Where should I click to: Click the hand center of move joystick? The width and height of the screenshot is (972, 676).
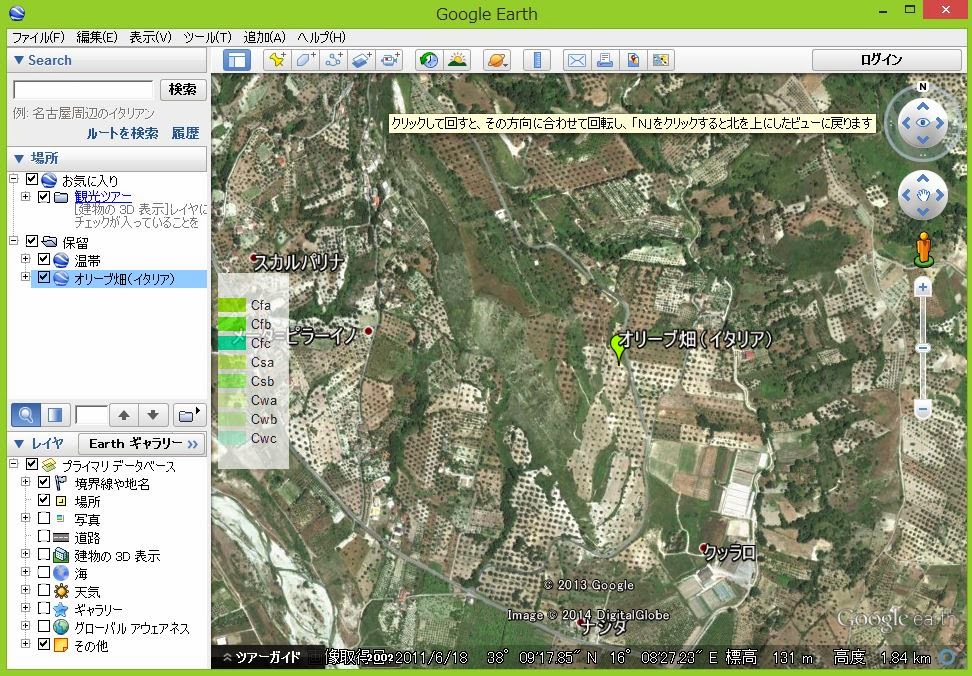[923, 195]
